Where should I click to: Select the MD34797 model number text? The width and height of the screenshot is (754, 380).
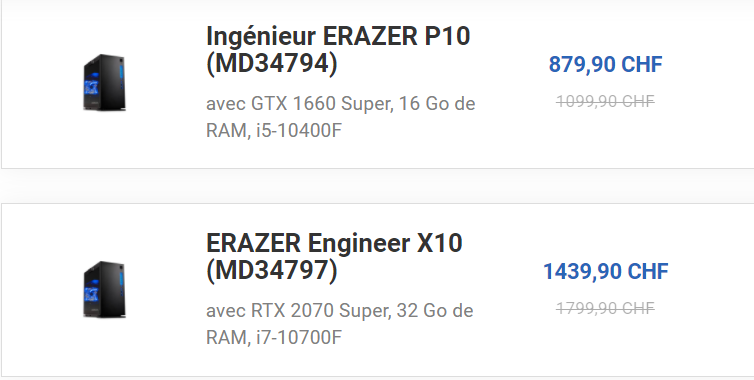[x=272, y=270]
